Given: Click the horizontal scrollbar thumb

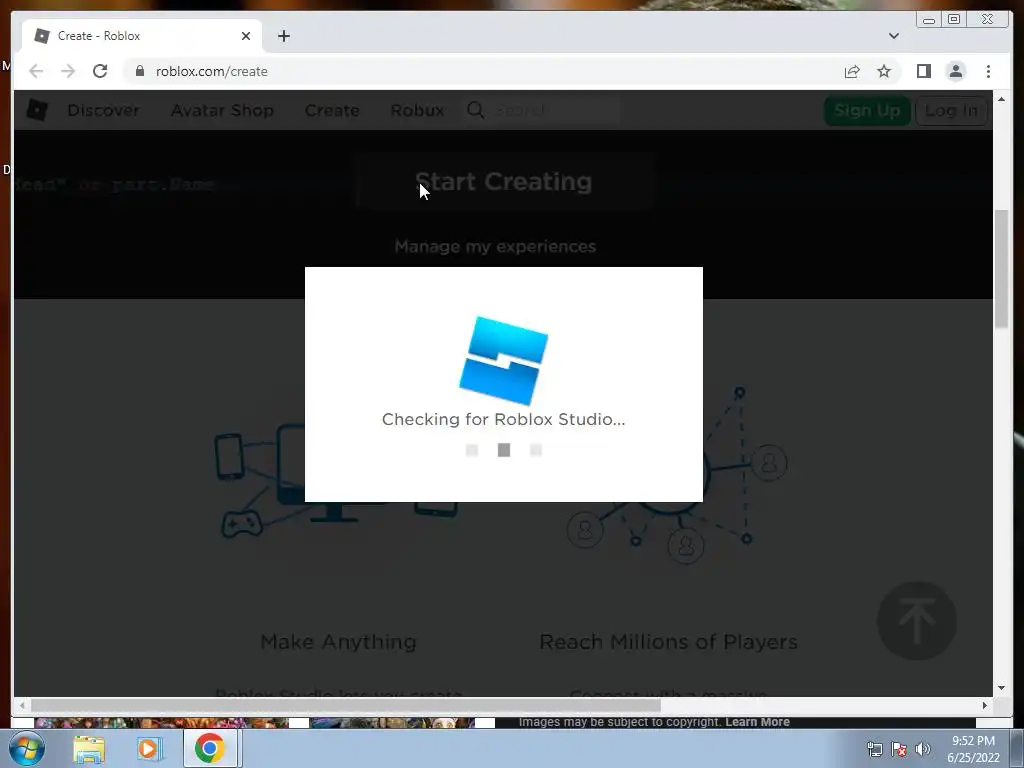Looking at the screenshot, I should [x=345, y=705].
